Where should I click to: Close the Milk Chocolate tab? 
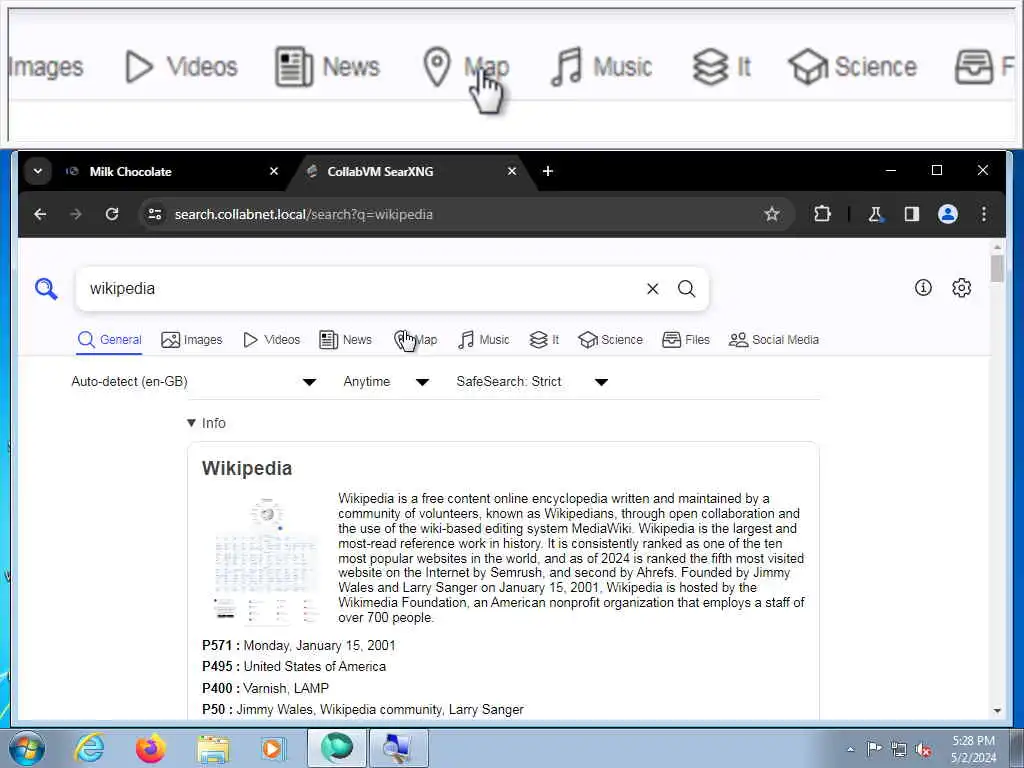(274, 171)
